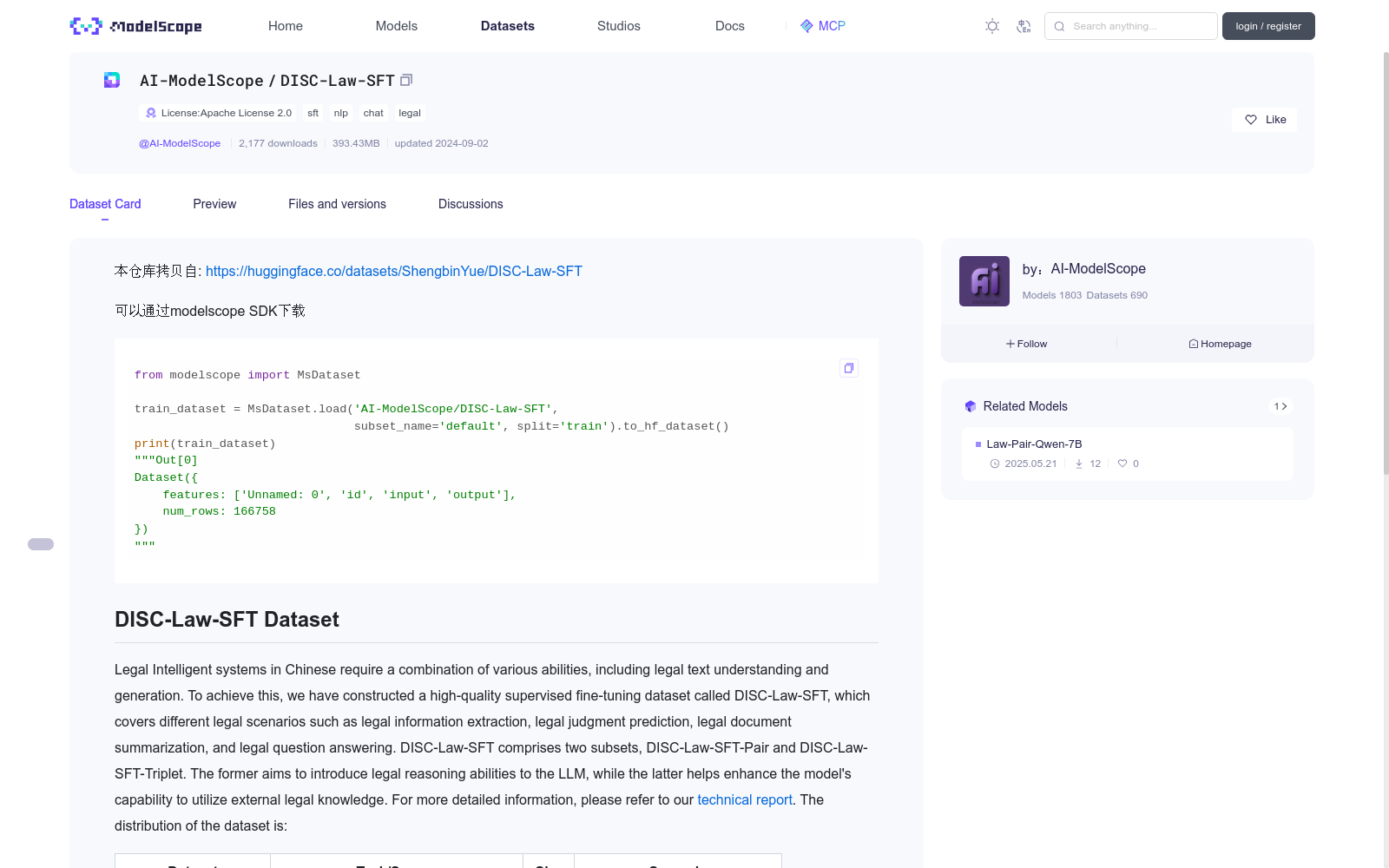Click the chat tag
This screenshot has width=1389, height=868.
coord(373,113)
